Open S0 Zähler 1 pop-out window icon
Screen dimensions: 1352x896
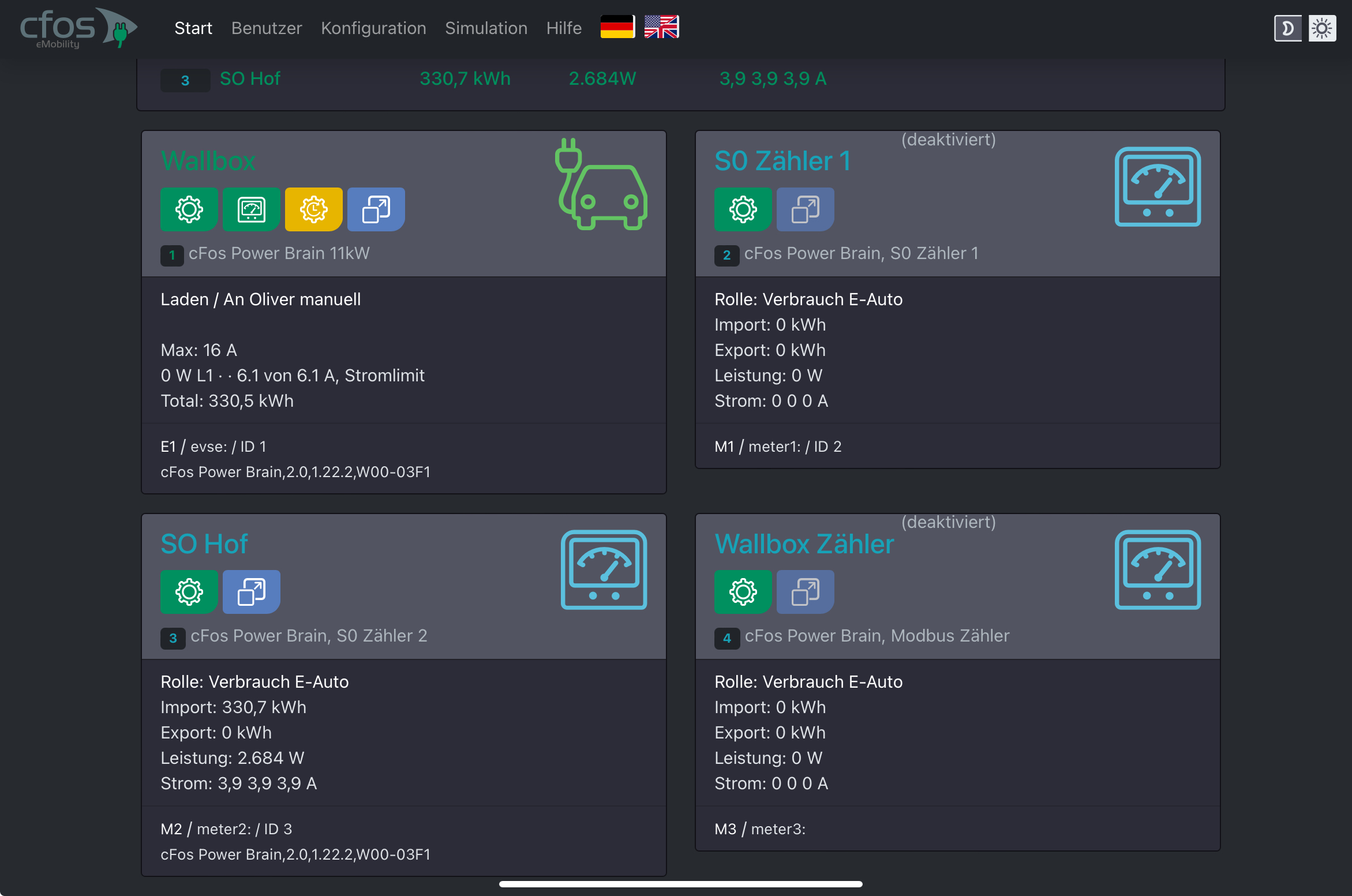pos(805,209)
